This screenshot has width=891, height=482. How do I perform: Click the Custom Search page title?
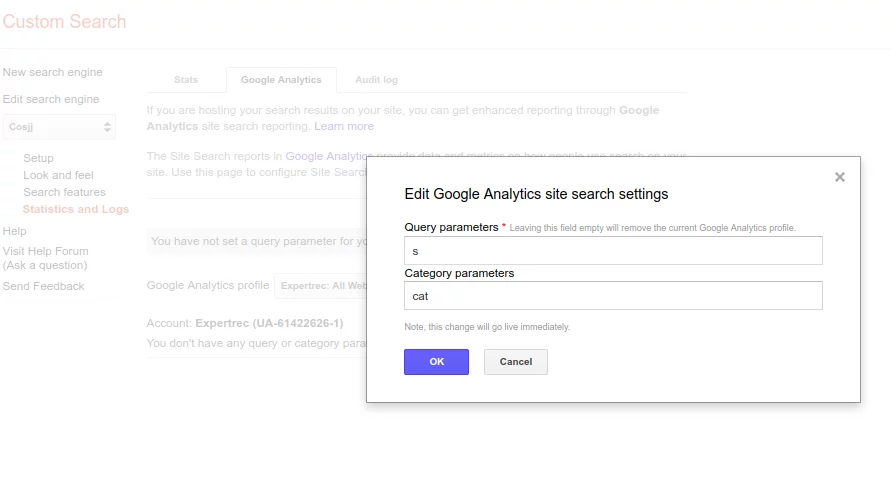click(x=64, y=21)
